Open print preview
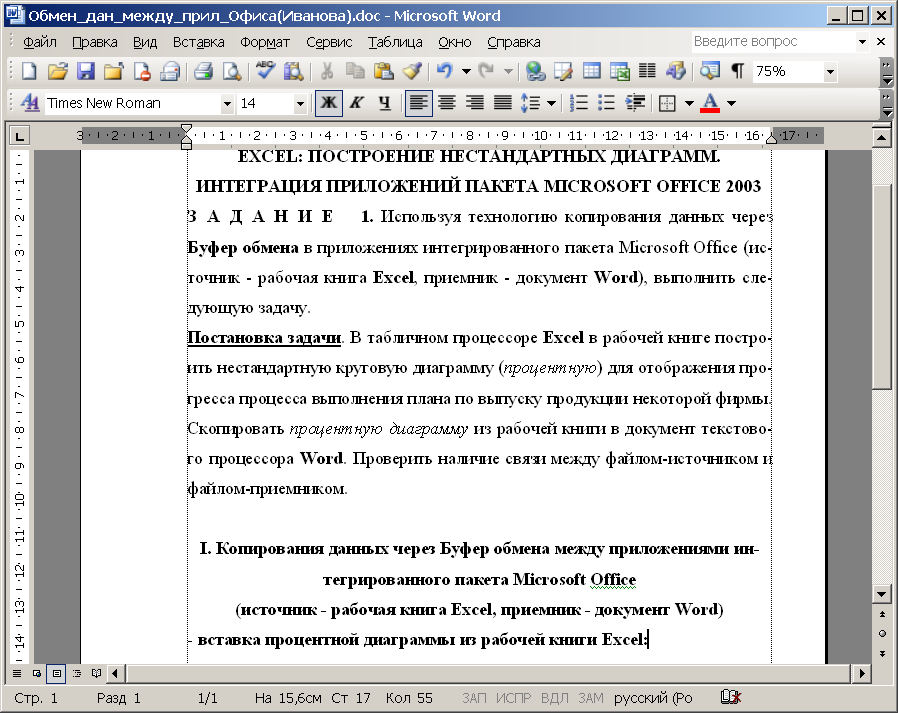Viewport: 898px width, 713px height. point(231,72)
